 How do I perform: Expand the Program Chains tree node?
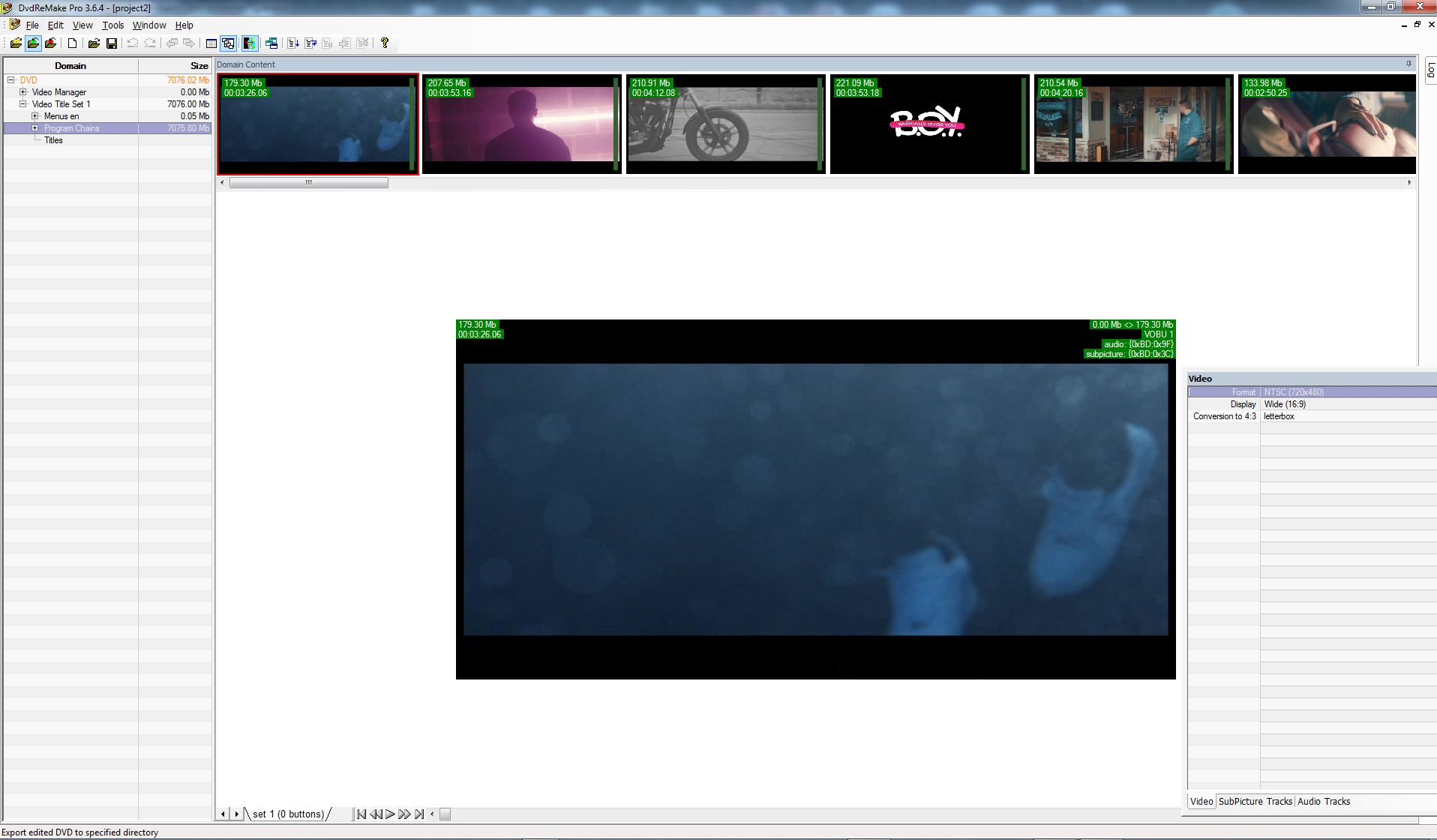pyautogui.click(x=35, y=128)
